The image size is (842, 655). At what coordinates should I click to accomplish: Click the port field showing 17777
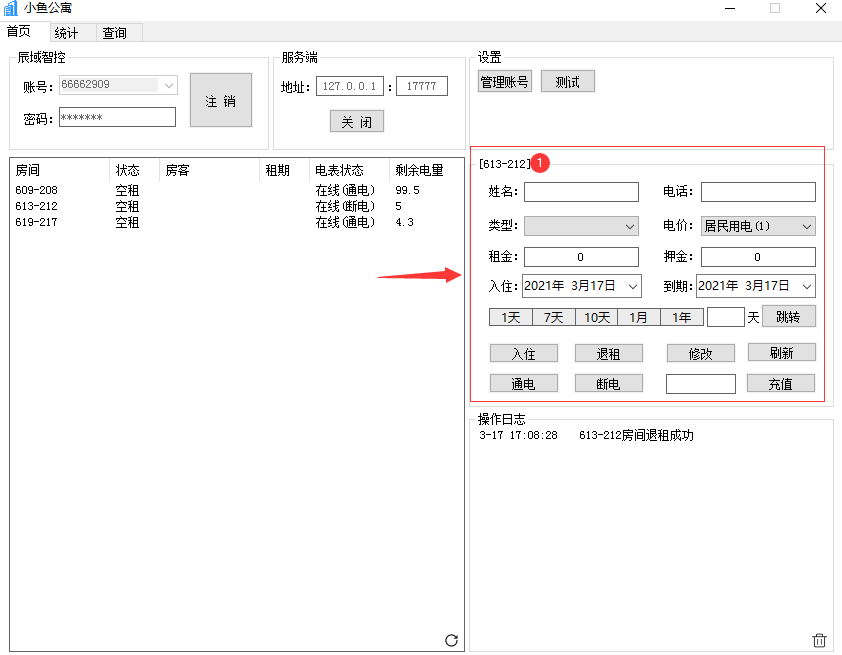422,86
